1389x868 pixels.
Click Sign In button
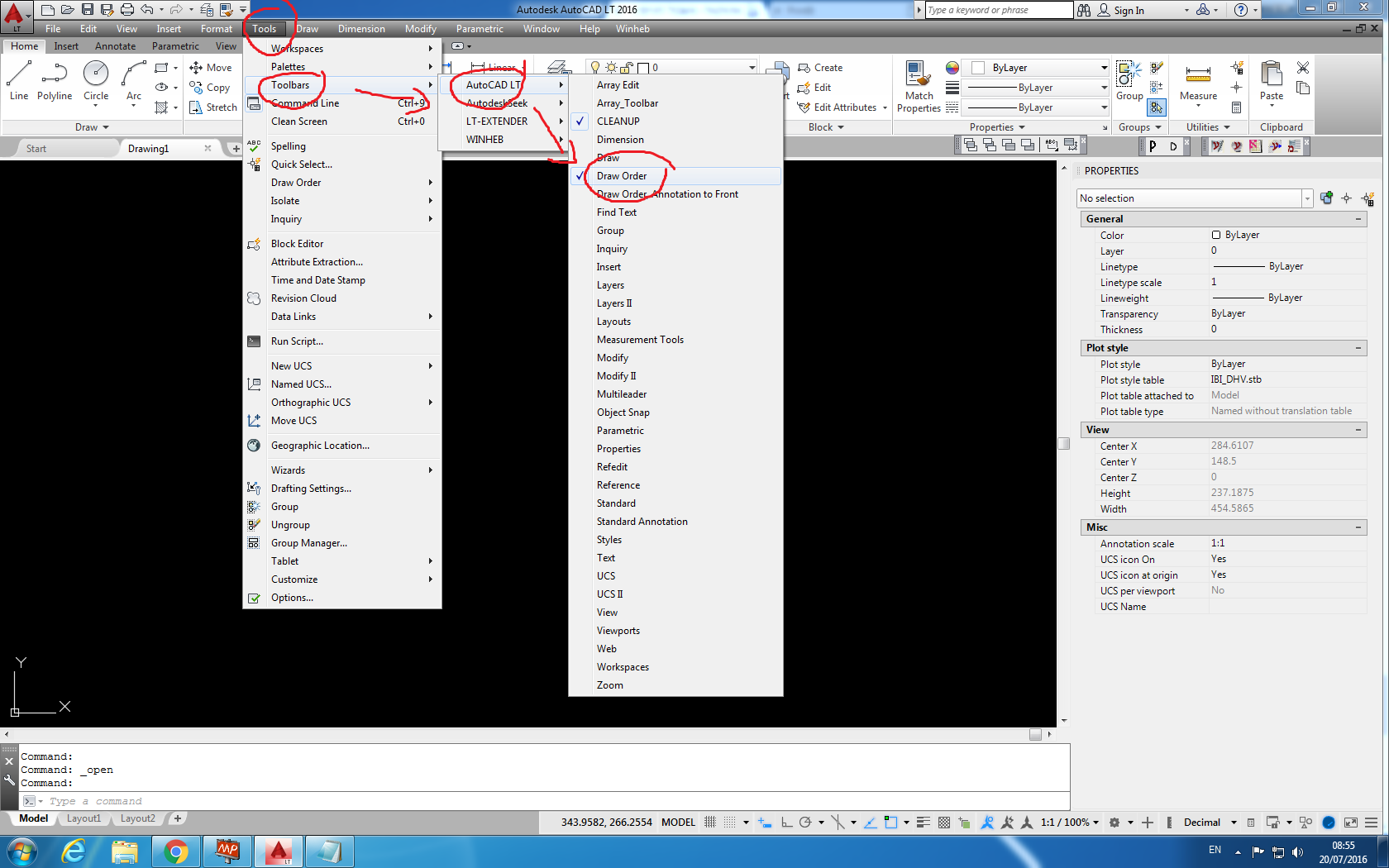[x=1121, y=10]
